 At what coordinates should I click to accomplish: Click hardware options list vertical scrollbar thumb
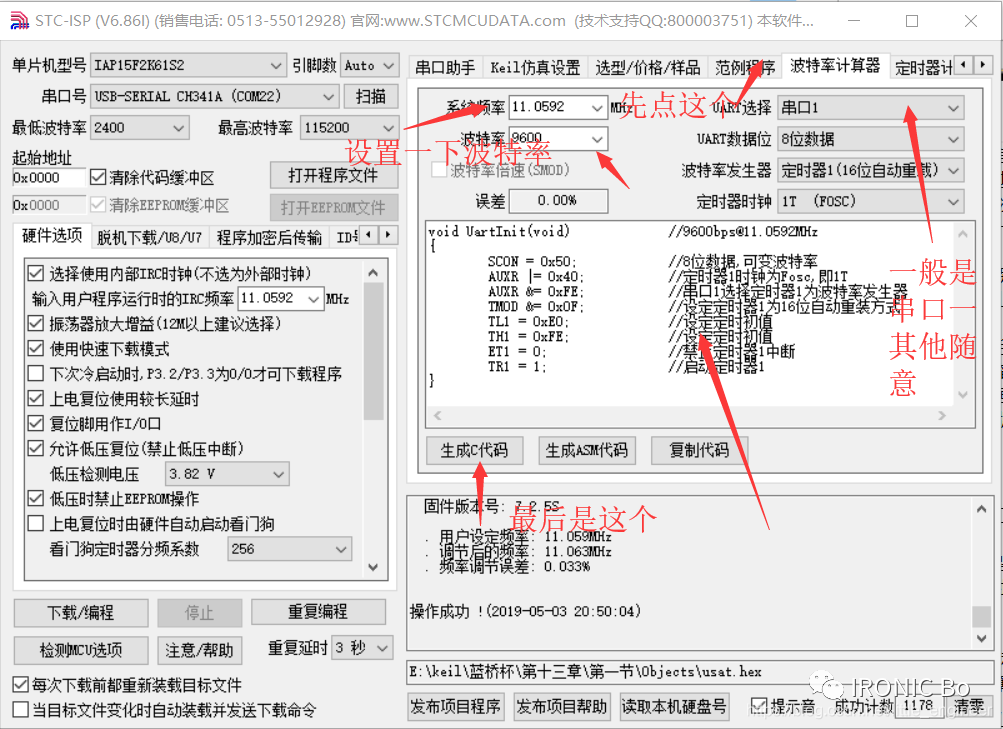click(x=374, y=351)
